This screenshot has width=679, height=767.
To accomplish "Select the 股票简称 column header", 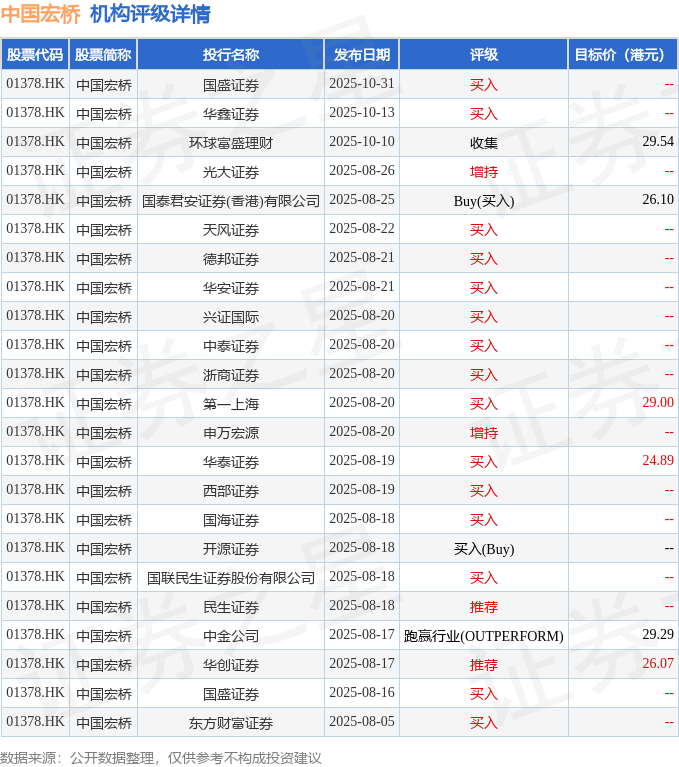I will click(x=103, y=55).
